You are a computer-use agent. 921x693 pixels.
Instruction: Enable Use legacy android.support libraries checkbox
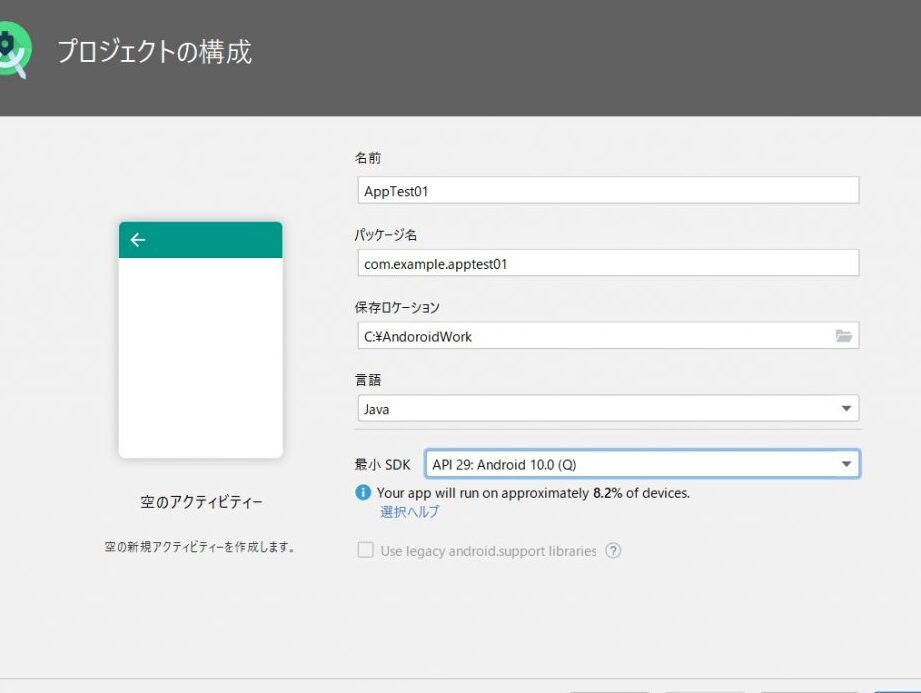click(x=365, y=550)
